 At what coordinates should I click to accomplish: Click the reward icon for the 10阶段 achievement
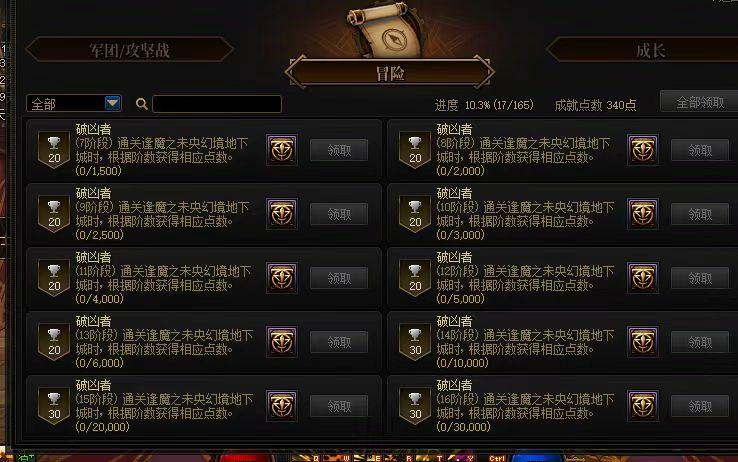click(643, 214)
